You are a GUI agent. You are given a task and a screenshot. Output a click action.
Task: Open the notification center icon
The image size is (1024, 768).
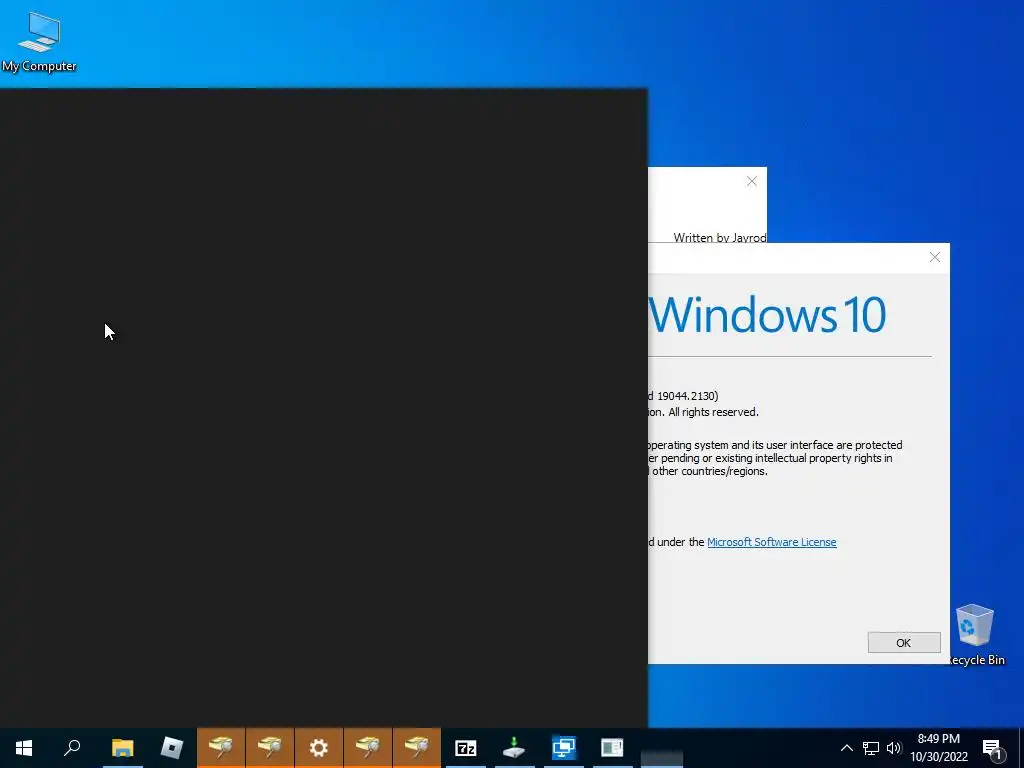pos(993,749)
